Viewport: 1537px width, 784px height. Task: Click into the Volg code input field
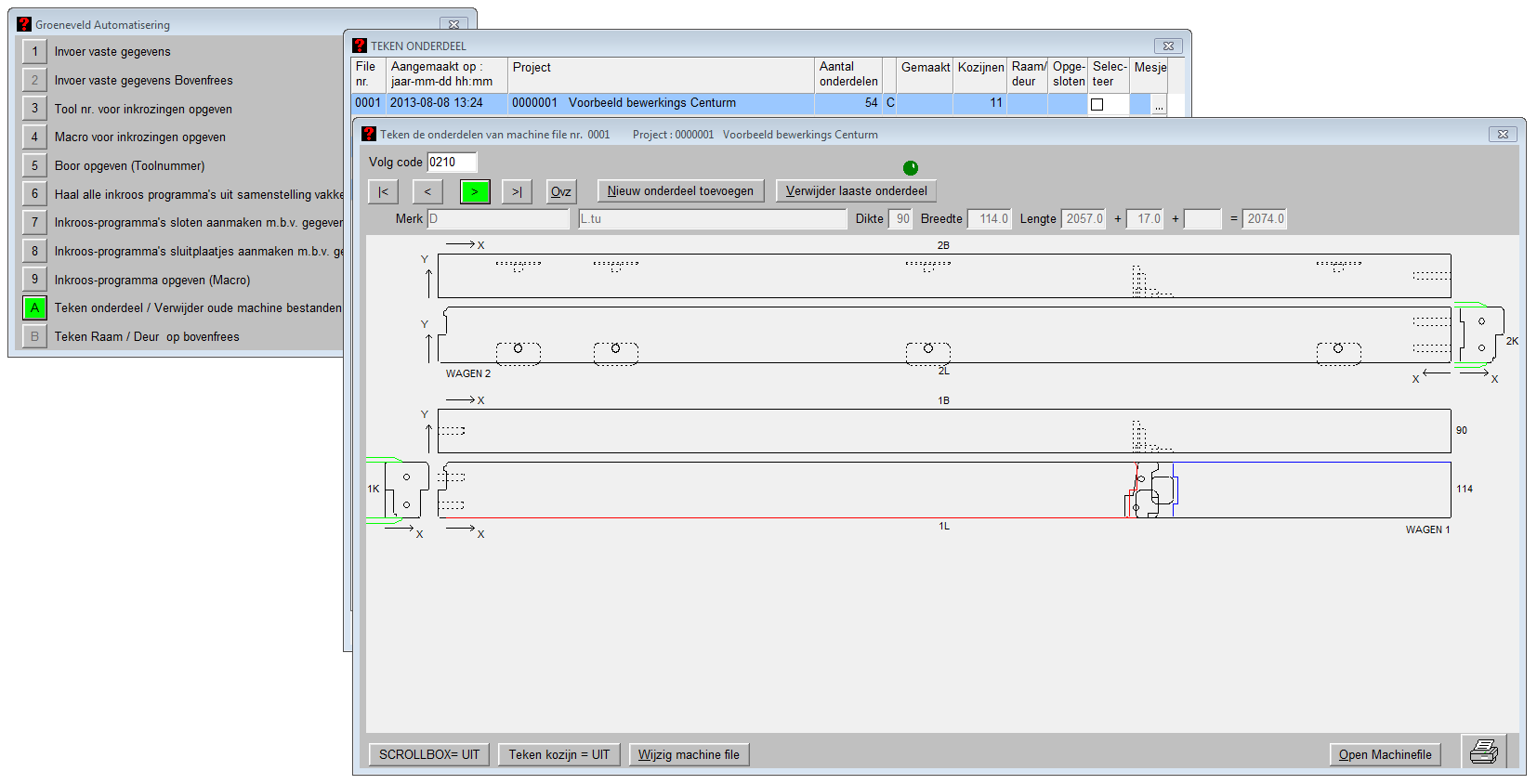(451, 163)
